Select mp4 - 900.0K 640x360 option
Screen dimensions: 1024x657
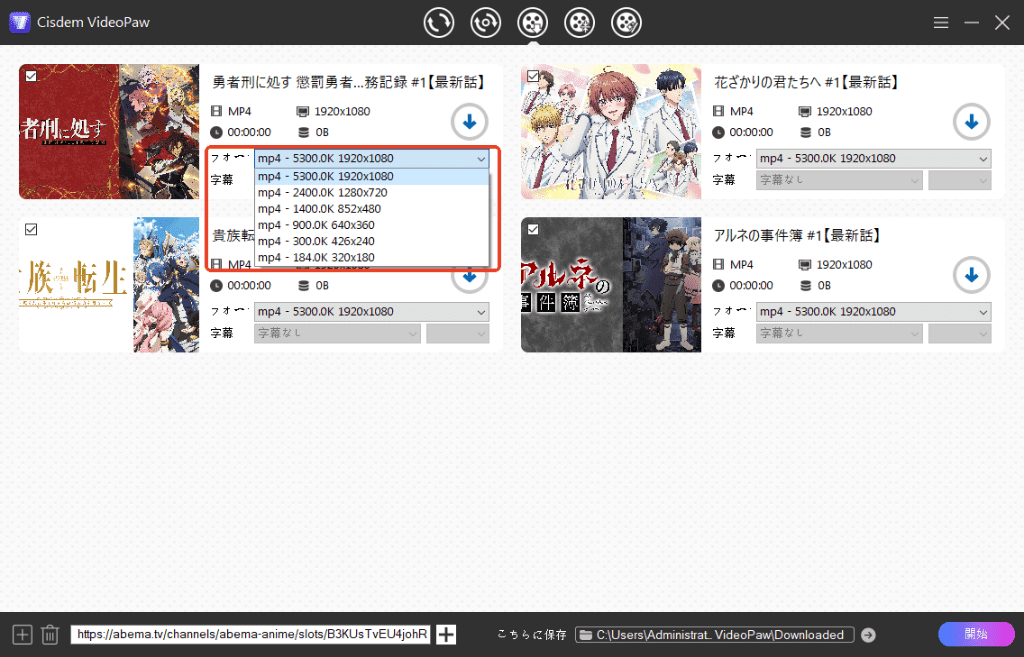tap(372, 225)
